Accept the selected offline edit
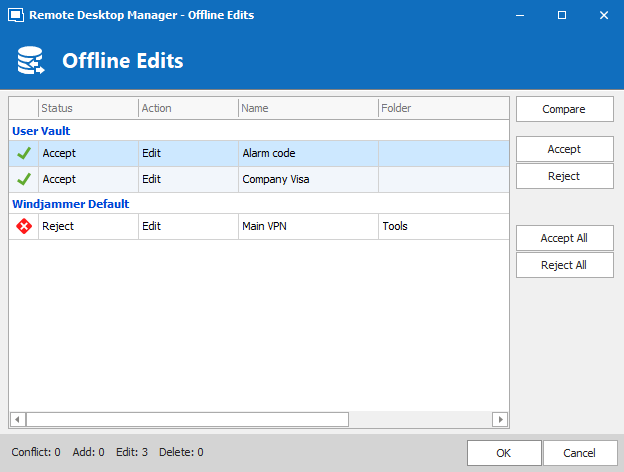Screen dimensions: 624x472 564,149
